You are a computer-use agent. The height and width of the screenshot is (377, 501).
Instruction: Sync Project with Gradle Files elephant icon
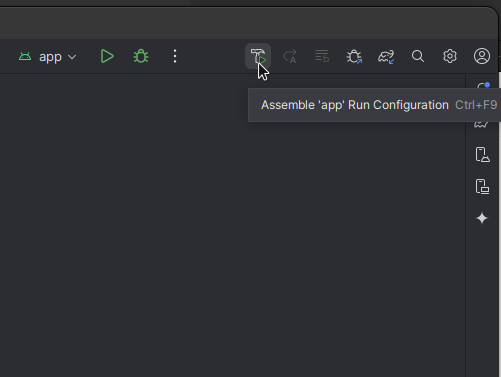coord(386,56)
